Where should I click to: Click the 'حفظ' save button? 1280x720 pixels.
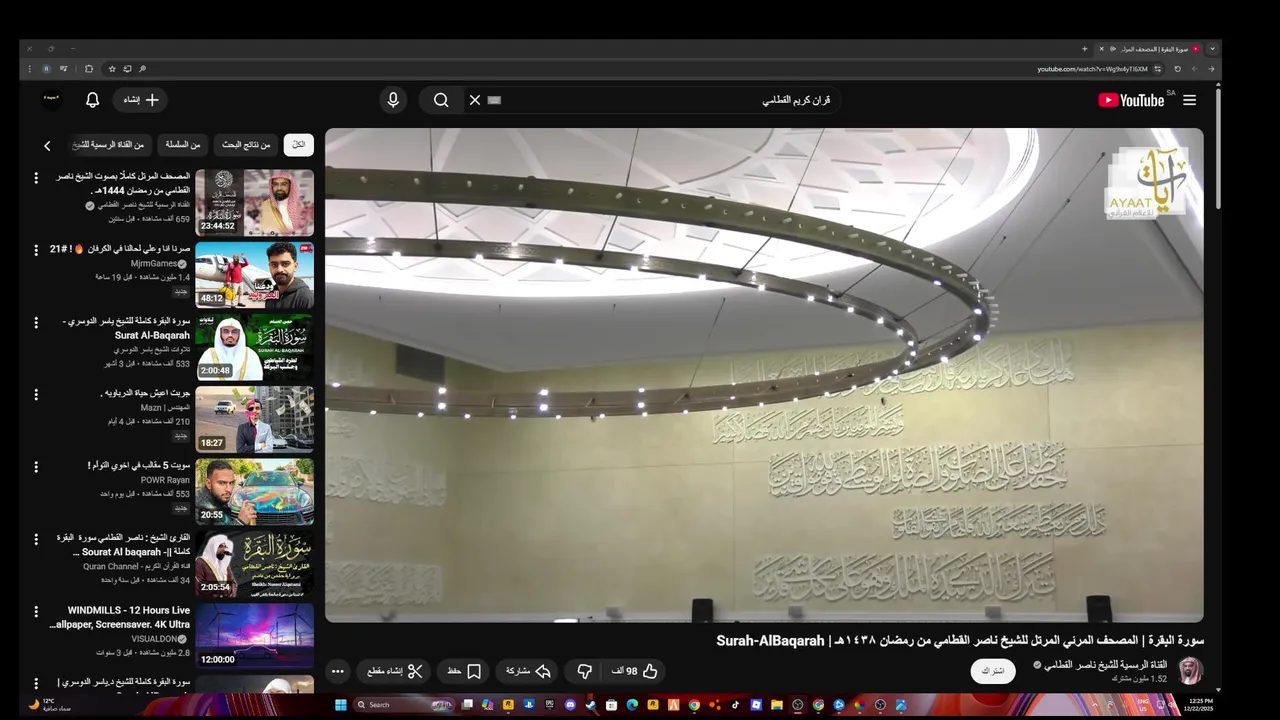[464, 671]
